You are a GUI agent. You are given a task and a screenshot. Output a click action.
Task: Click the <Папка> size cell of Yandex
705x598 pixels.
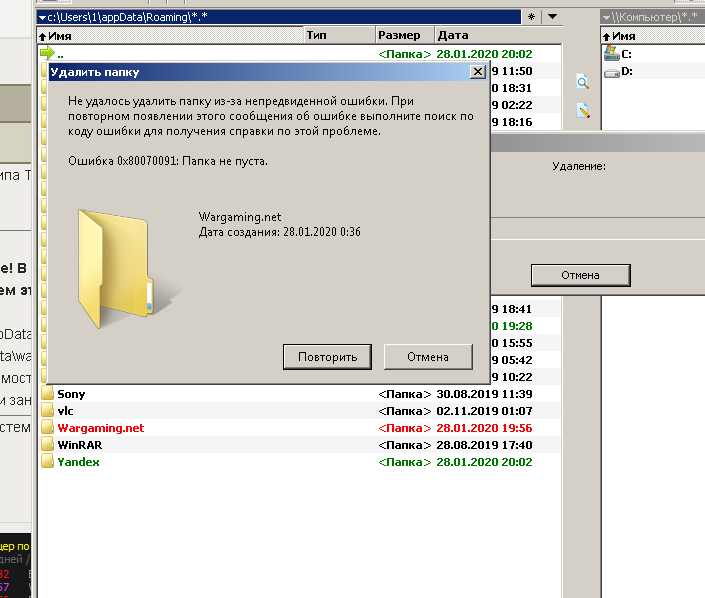point(405,463)
